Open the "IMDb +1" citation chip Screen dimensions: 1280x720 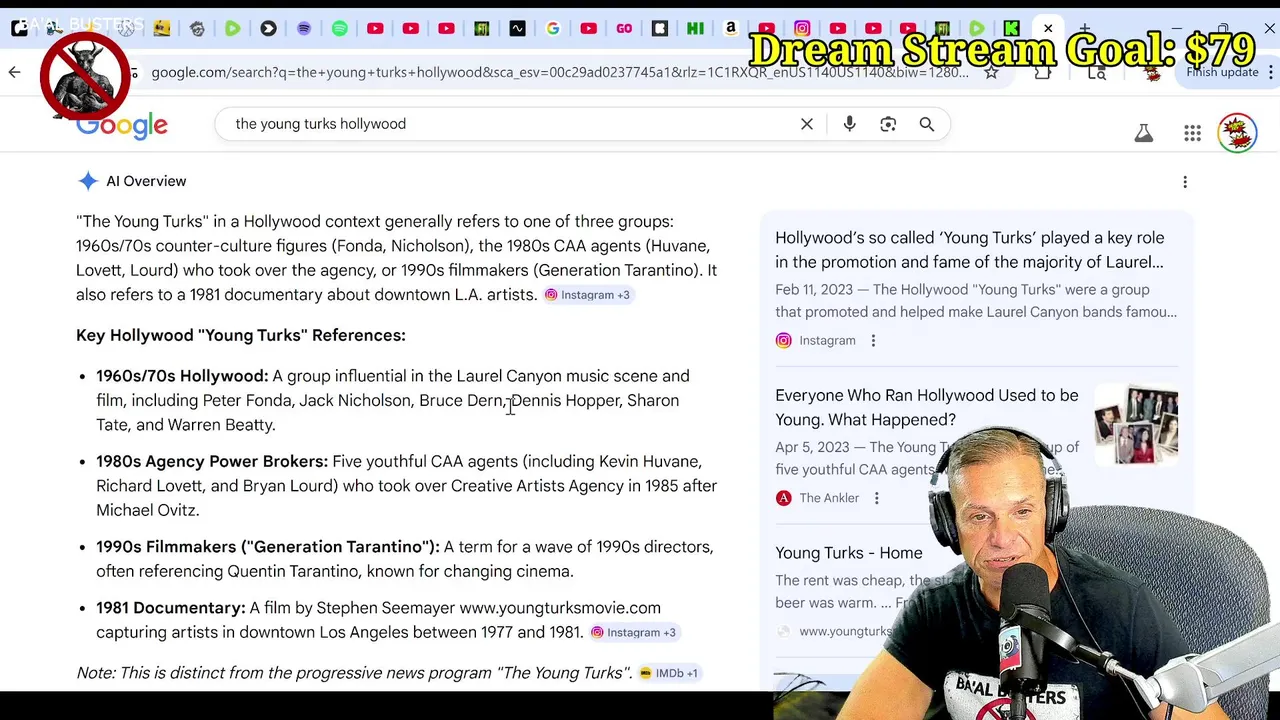pos(668,674)
